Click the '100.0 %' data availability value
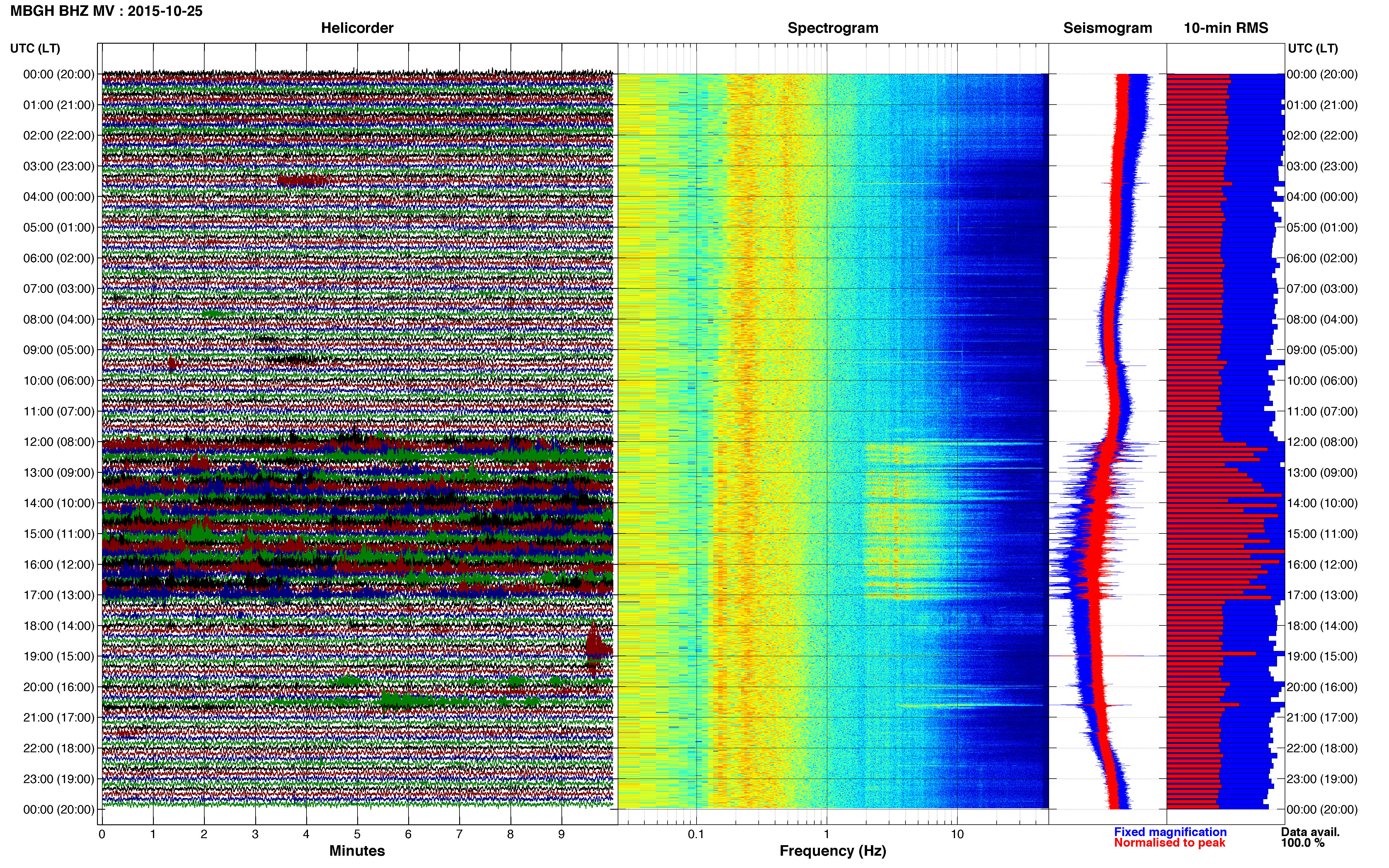Screen dimensions: 1389x868 pos(1303,843)
